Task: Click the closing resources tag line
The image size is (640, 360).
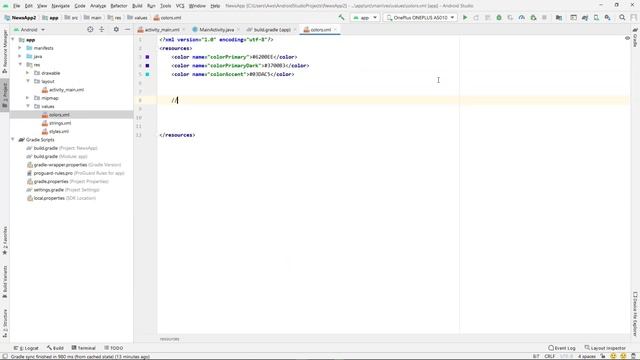Action: [x=177, y=135]
